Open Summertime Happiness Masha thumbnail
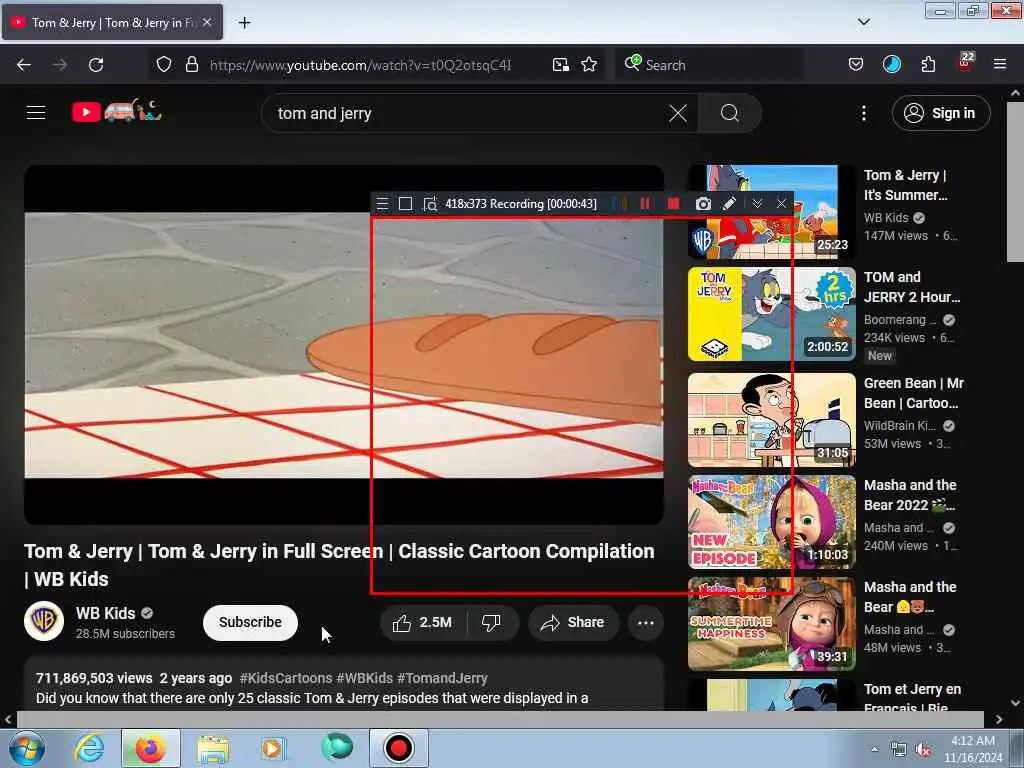1024x768 pixels. [771, 624]
